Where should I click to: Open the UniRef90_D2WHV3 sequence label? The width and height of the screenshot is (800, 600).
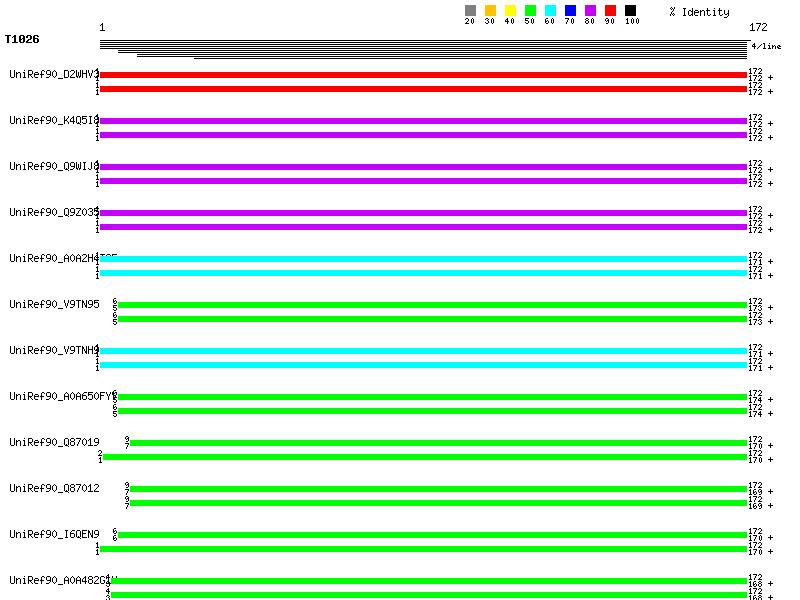pyautogui.click(x=53, y=74)
